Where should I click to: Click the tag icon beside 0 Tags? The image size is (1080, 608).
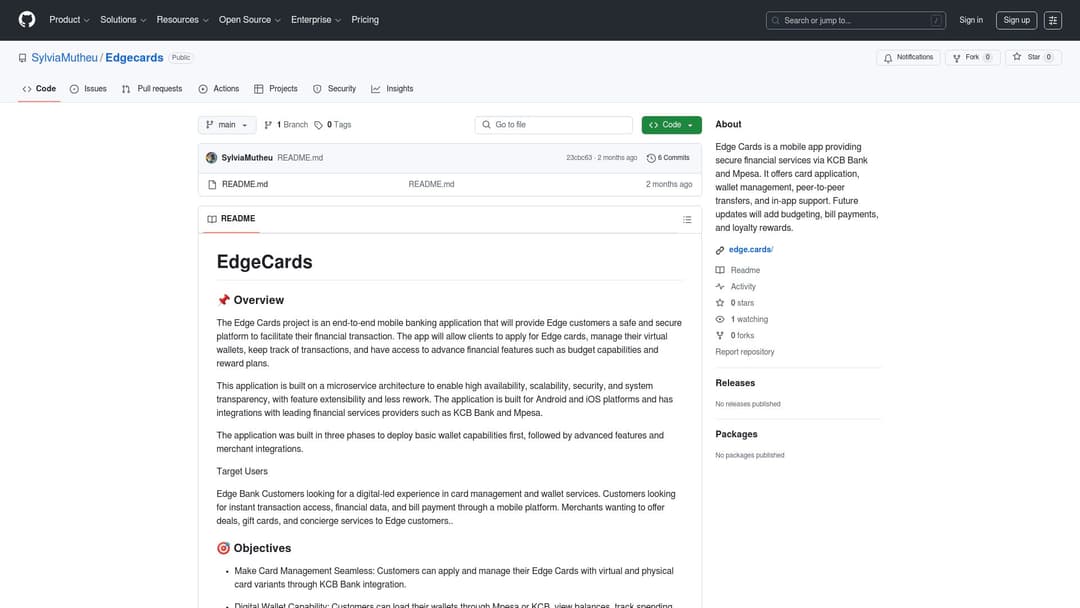(x=318, y=125)
